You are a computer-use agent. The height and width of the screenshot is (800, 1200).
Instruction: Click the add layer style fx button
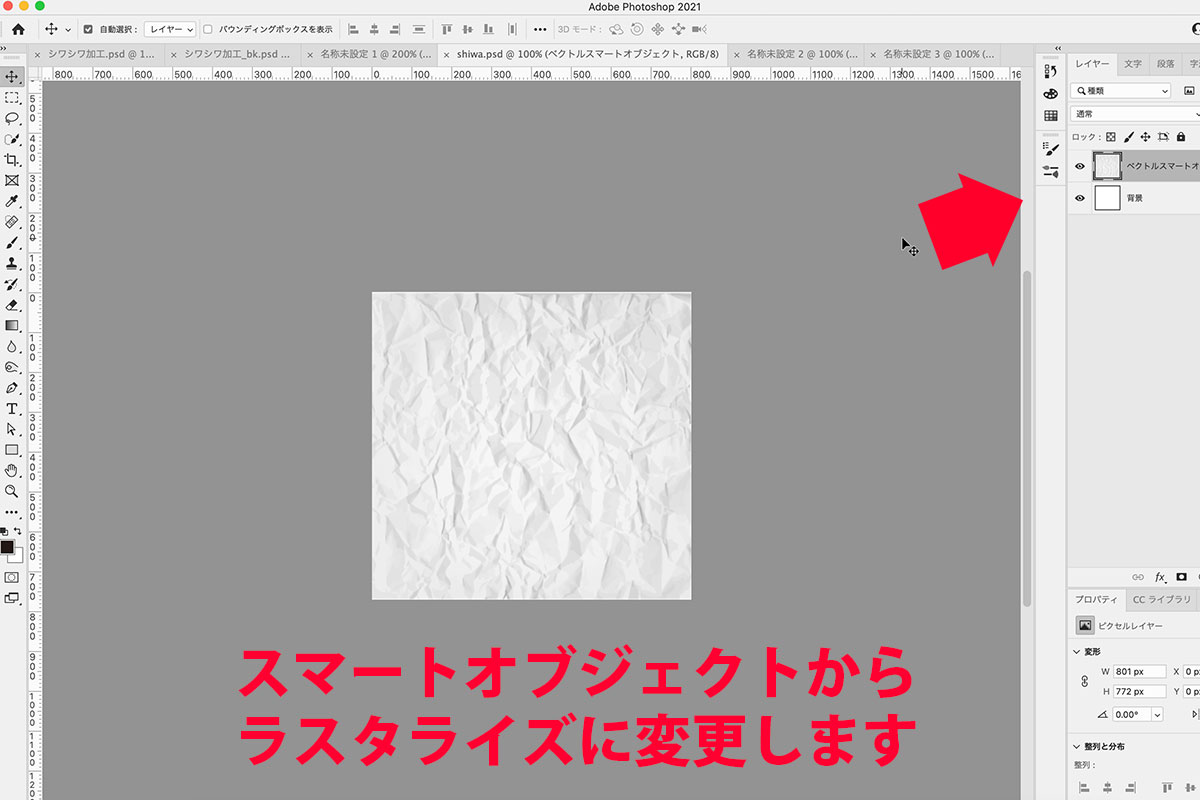pyautogui.click(x=1160, y=577)
